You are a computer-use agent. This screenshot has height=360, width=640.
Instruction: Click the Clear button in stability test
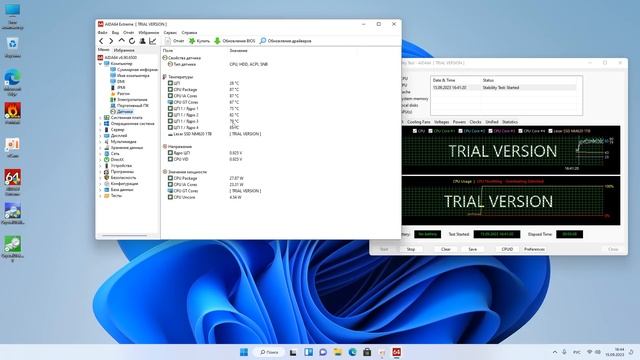coord(446,249)
